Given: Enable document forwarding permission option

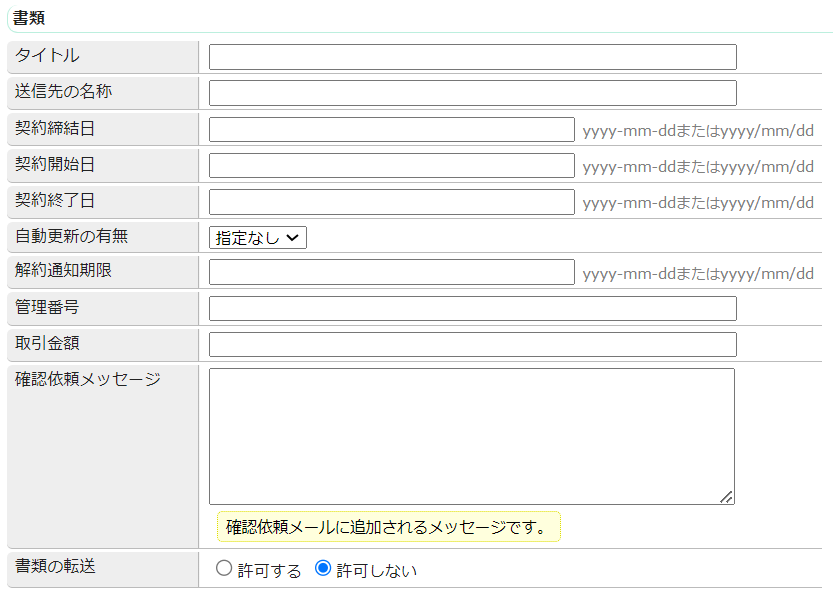Looking at the screenshot, I should point(222,568).
